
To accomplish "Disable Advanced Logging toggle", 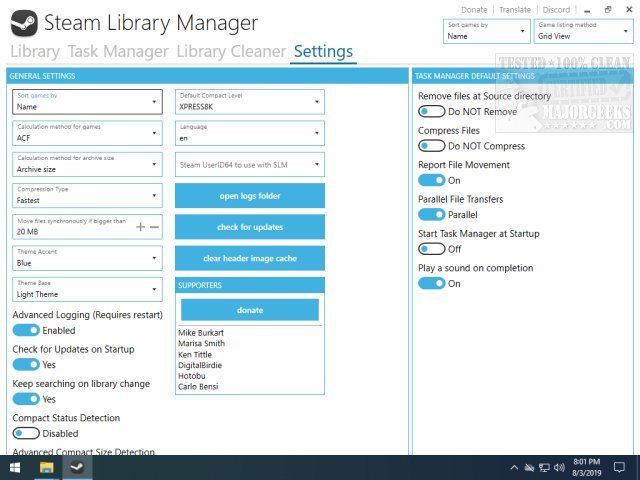I will coord(26,330).
